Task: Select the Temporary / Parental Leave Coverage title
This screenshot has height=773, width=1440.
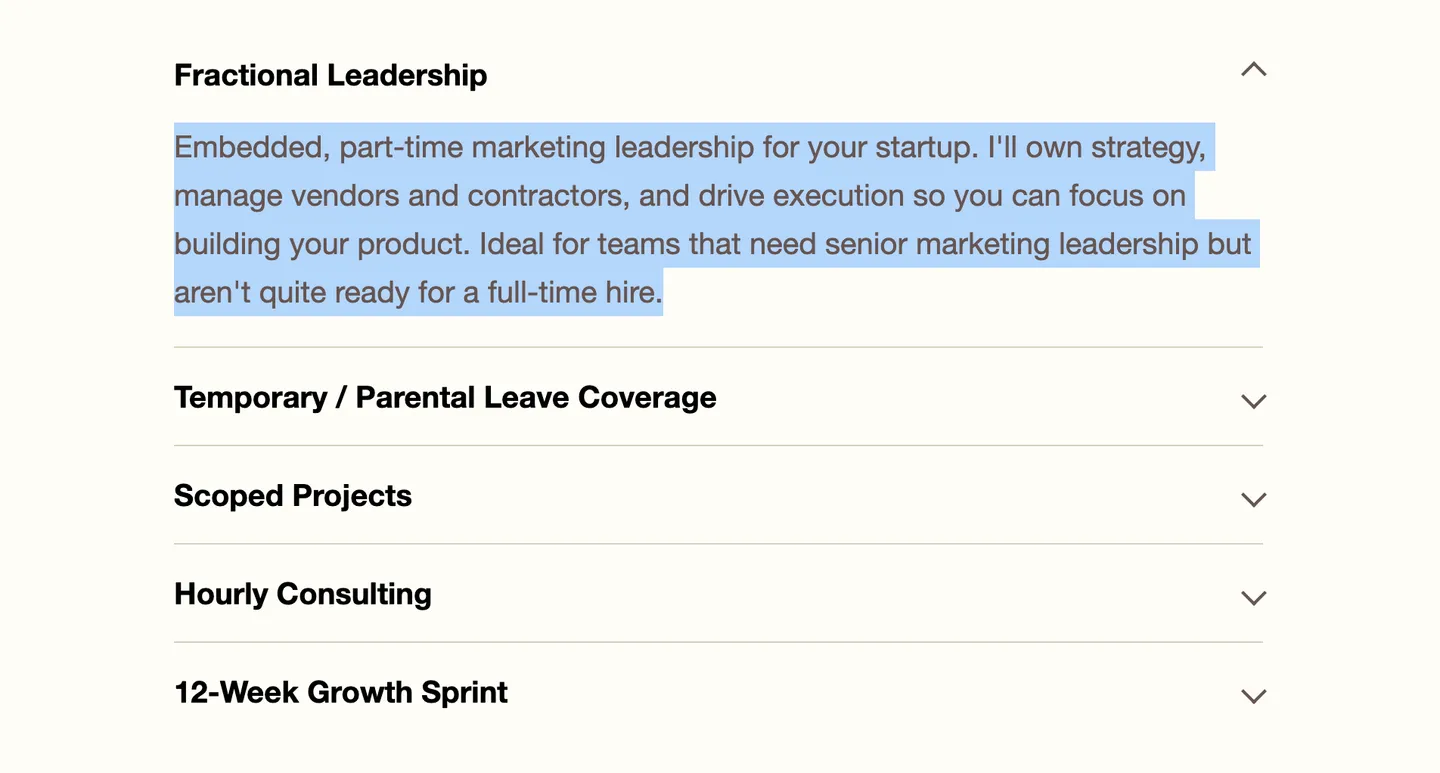Action: click(445, 397)
